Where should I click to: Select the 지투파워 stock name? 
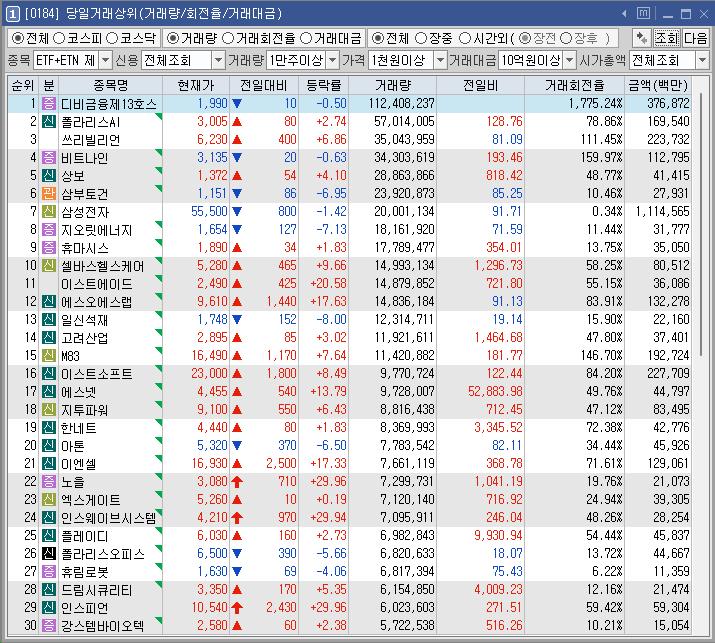click(85, 410)
